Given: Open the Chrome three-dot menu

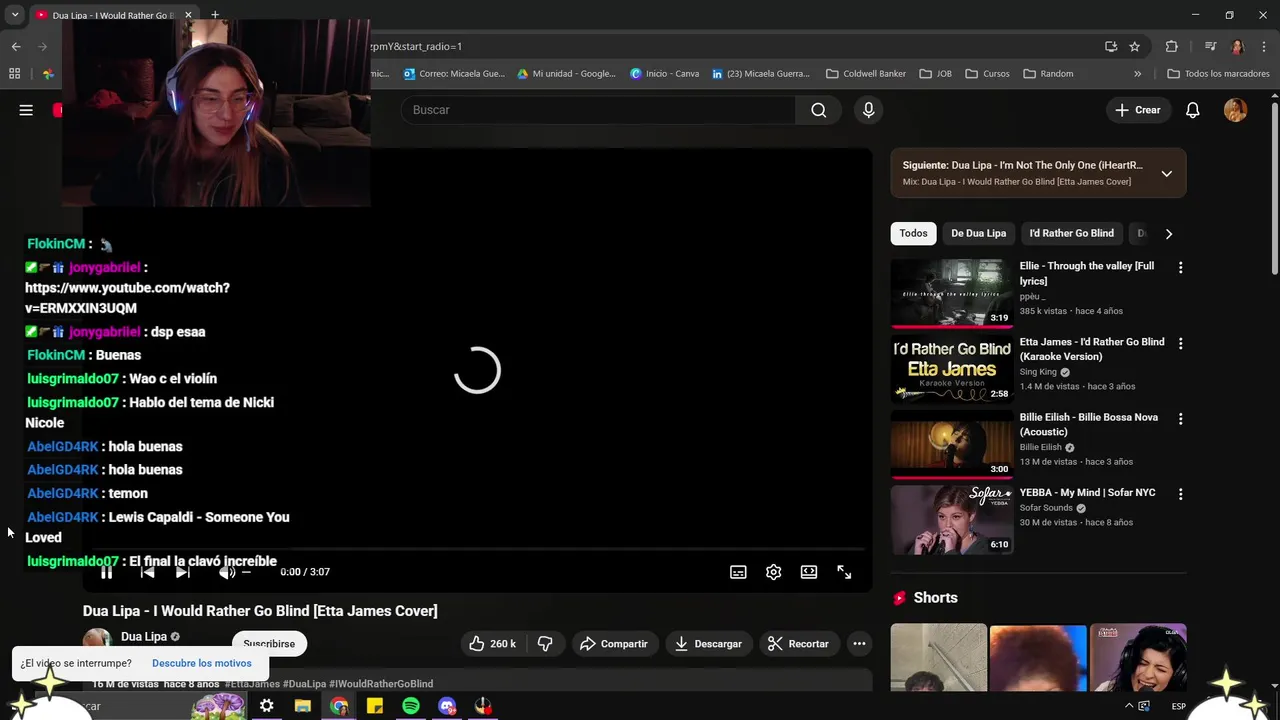Looking at the screenshot, I should pos(1264,46).
